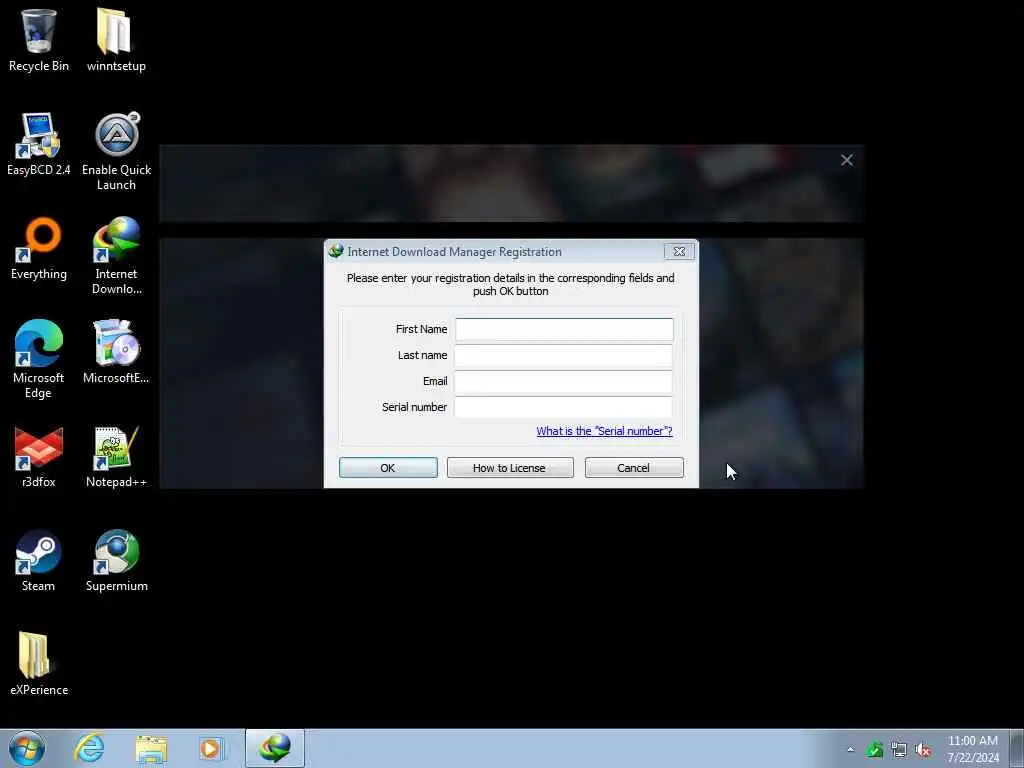1024x768 pixels.
Task: Open the Recycle Bin desktop icon
Action: (x=39, y=39)
